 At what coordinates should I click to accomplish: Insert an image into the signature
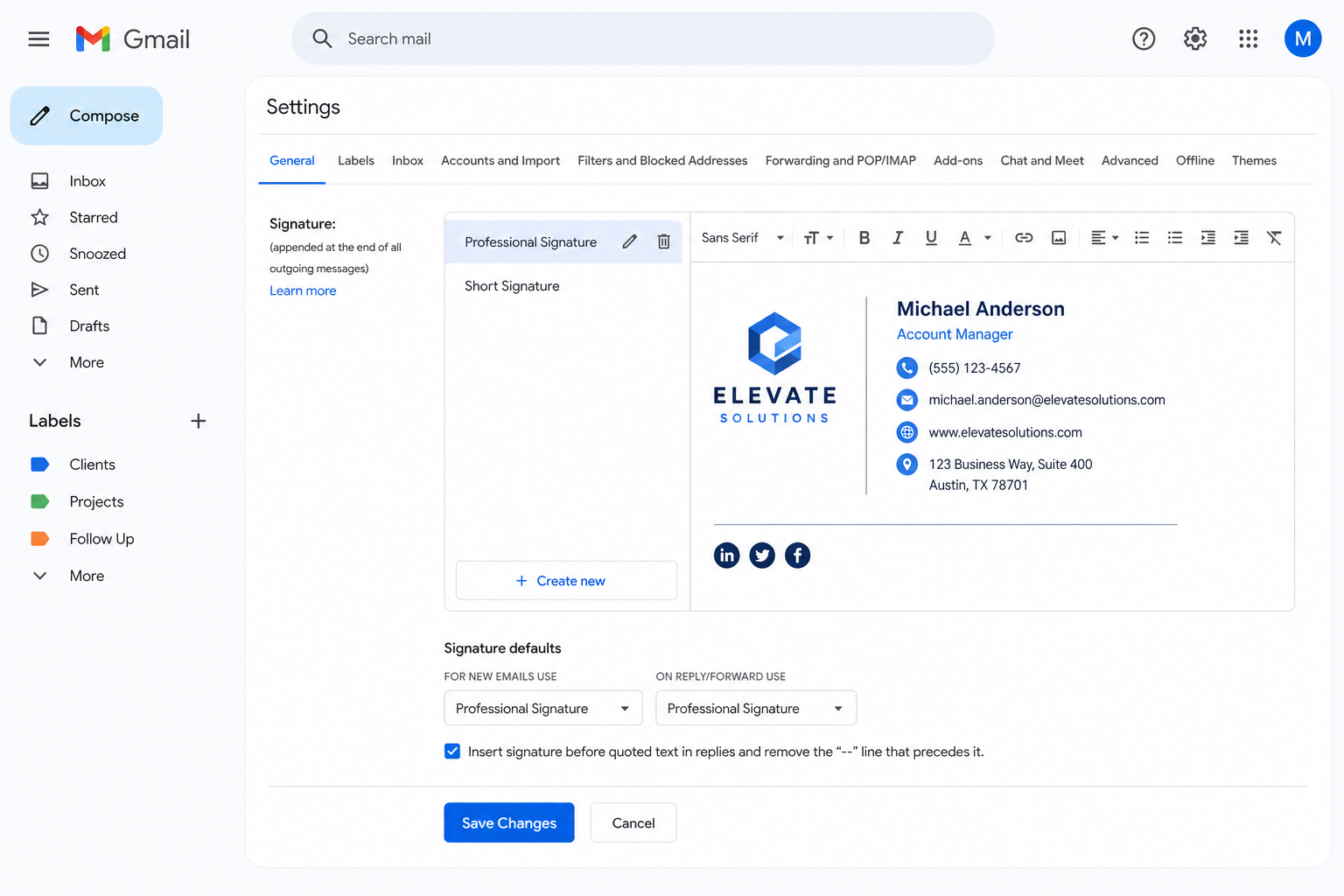point(1059,238)
